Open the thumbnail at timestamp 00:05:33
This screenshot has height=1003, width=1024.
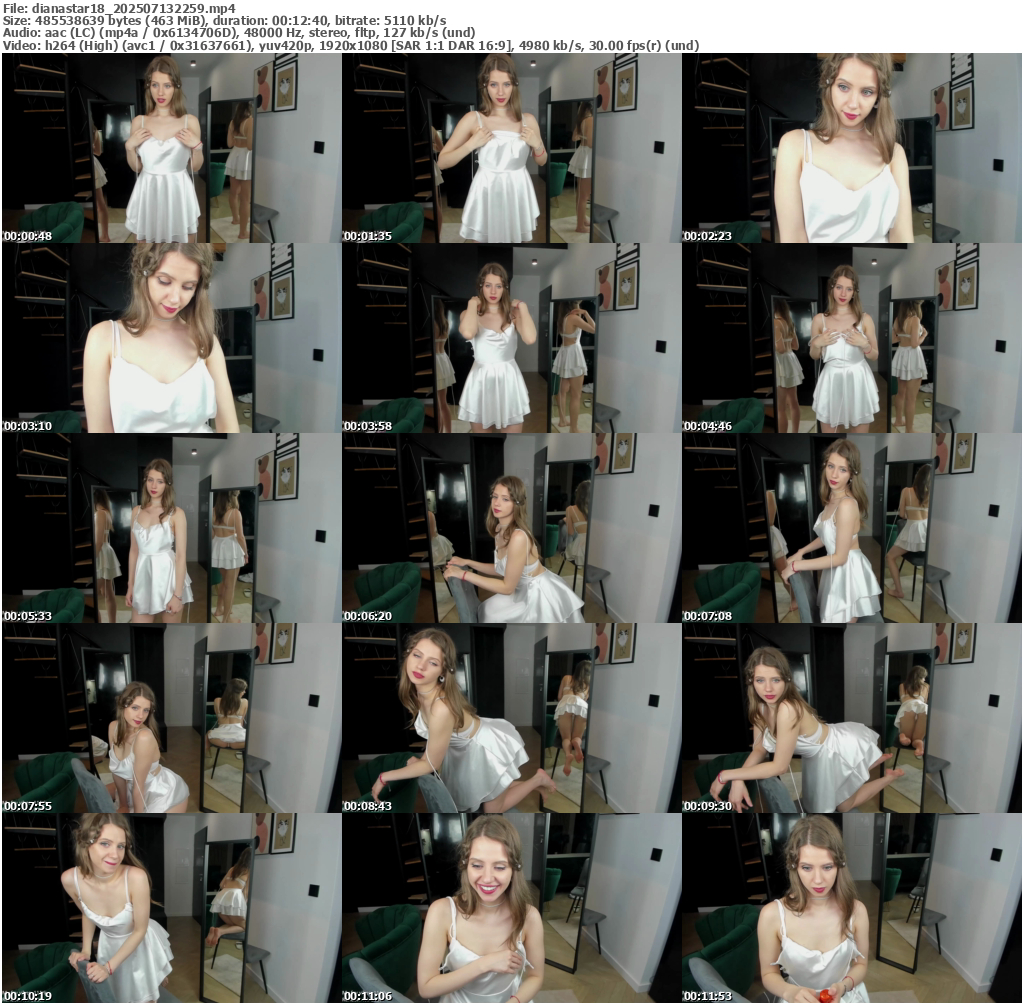[172, 528]
